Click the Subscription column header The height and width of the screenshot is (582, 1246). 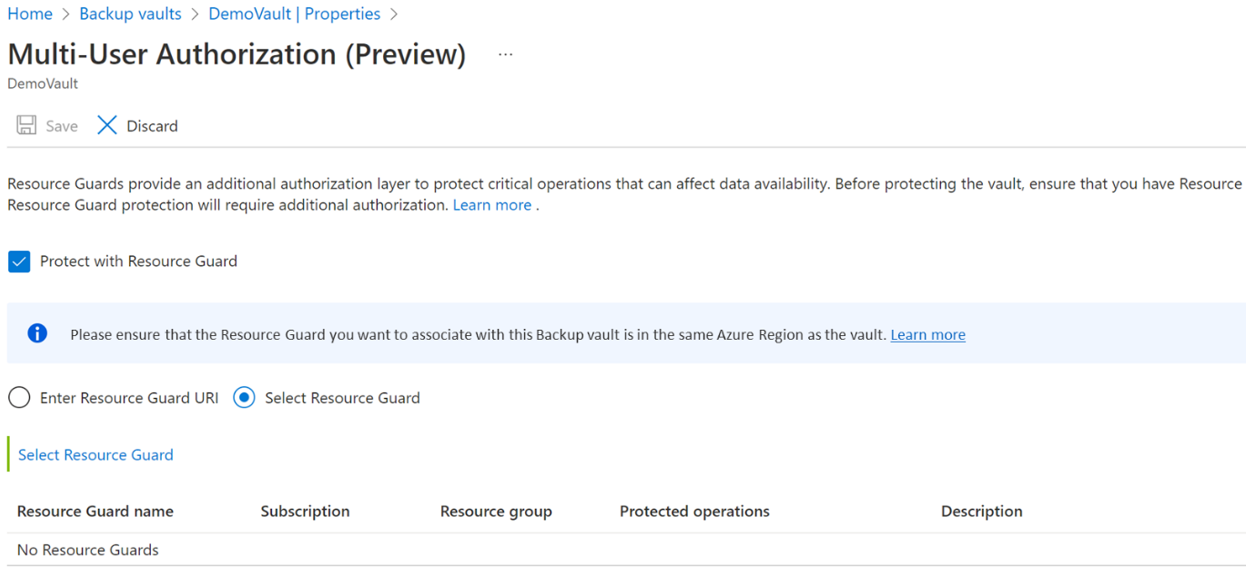click(305, 511)
